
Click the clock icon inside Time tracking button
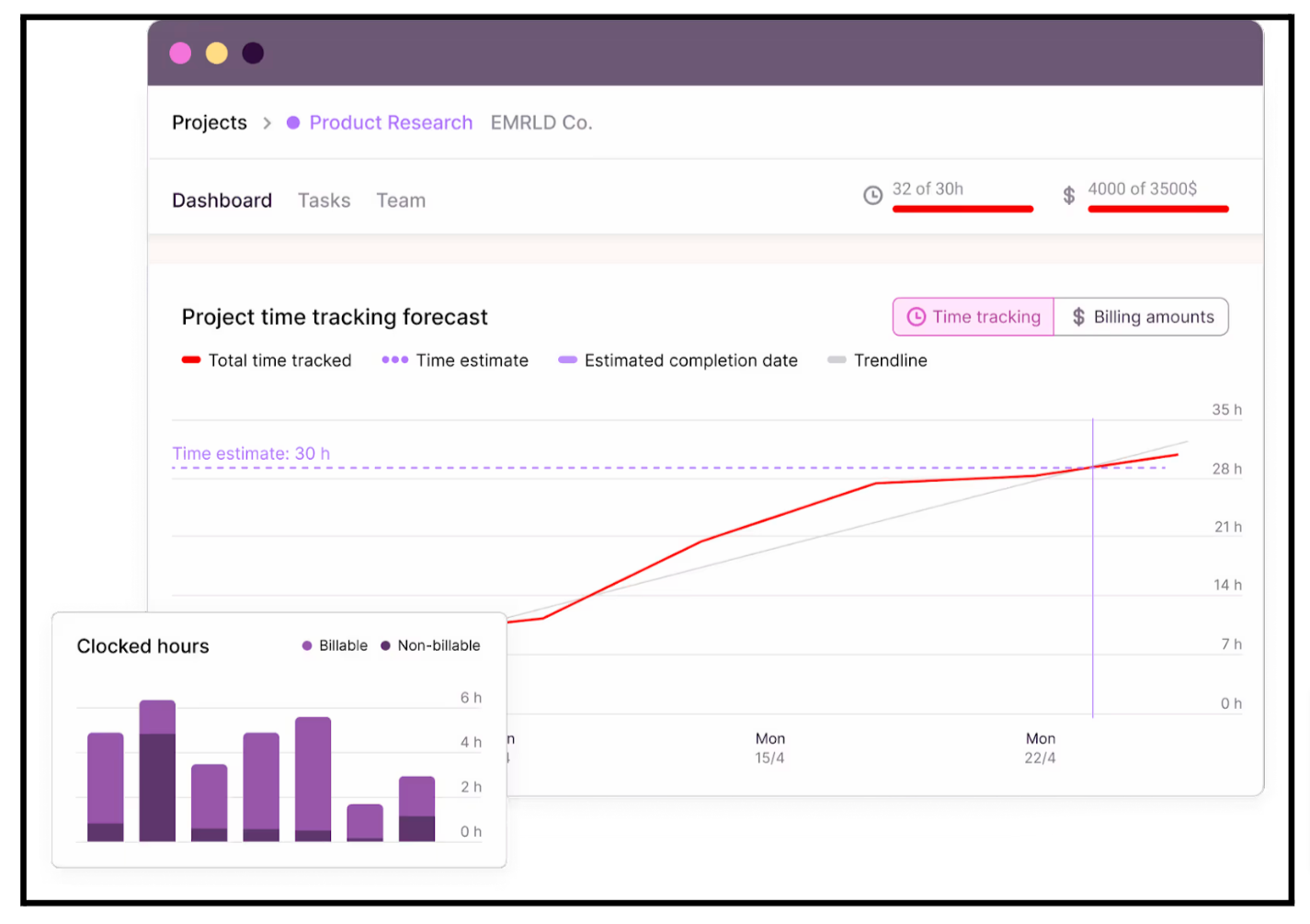click(x=916, y=316)
